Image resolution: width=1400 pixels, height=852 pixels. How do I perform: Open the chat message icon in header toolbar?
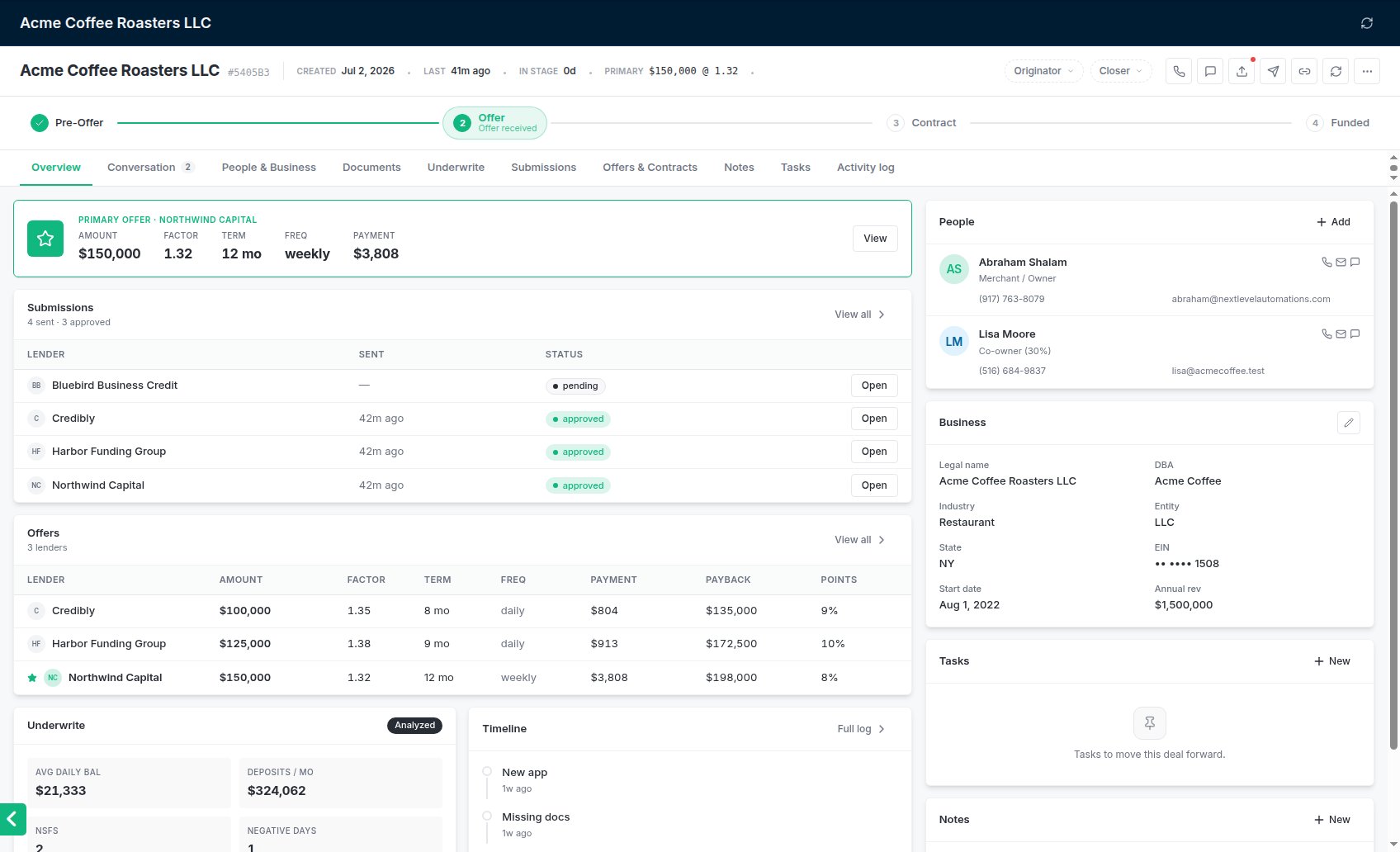(1210, 71)
